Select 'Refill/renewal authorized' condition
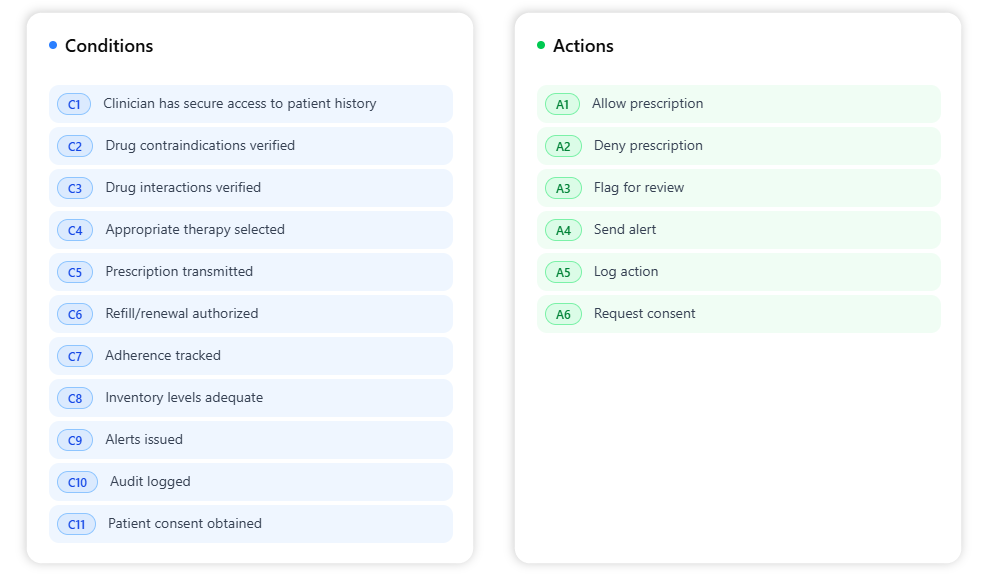 tap(182, 314)
